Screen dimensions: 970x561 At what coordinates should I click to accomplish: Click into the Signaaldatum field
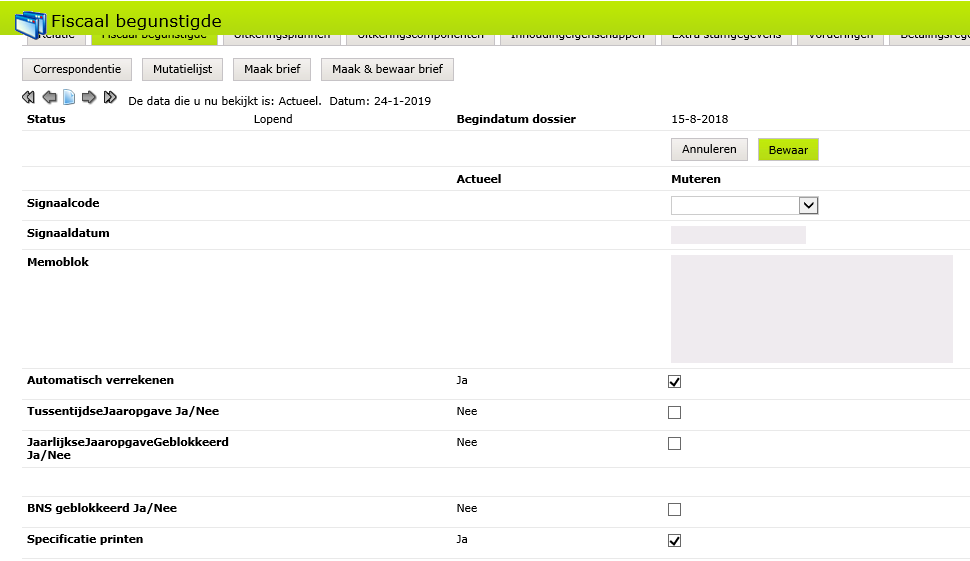tap(738, 235)
